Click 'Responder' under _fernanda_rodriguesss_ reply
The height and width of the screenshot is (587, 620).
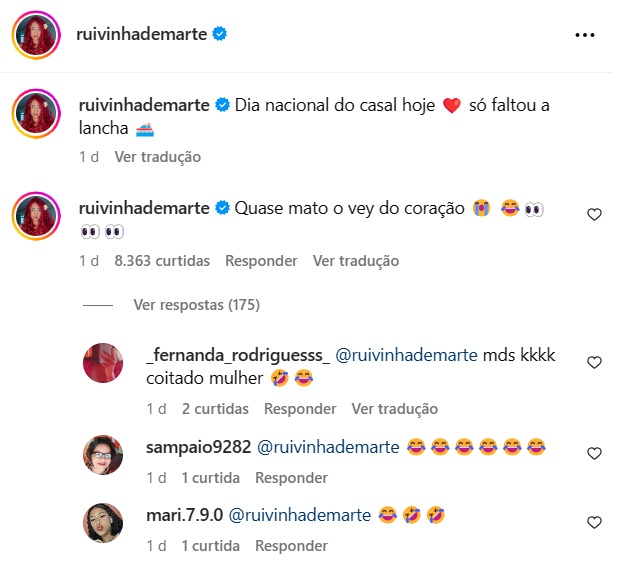[300, 409]
